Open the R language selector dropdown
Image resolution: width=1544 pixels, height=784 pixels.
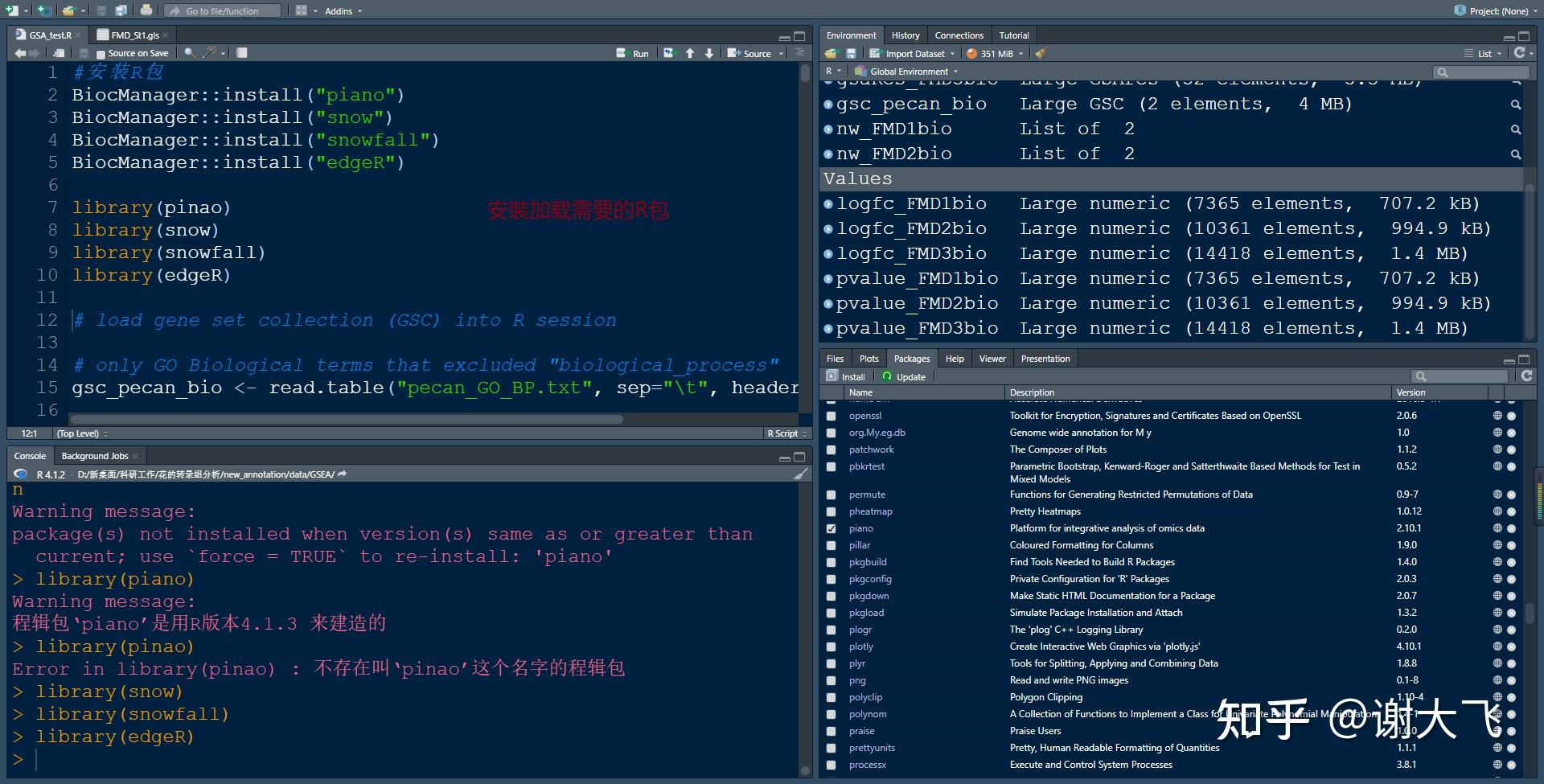[x=833, y=71]
